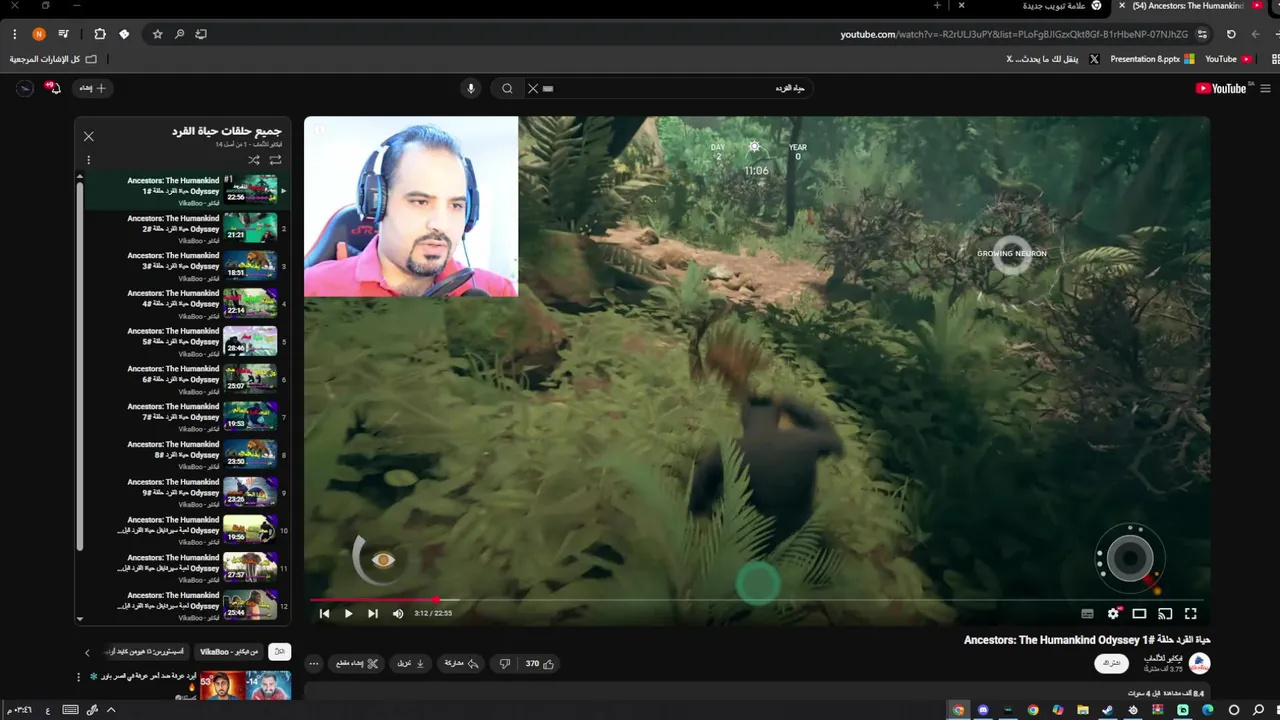Show more filter chips with the arrow
Image resolution: width=1280 pixels, height=720 pixels.
(x=87, y=652)
